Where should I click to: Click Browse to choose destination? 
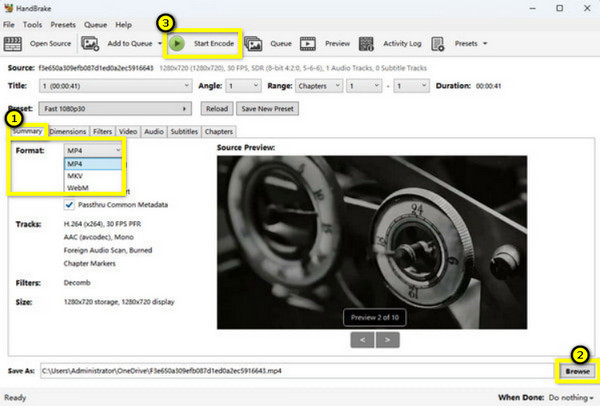(x=577, y=371)
